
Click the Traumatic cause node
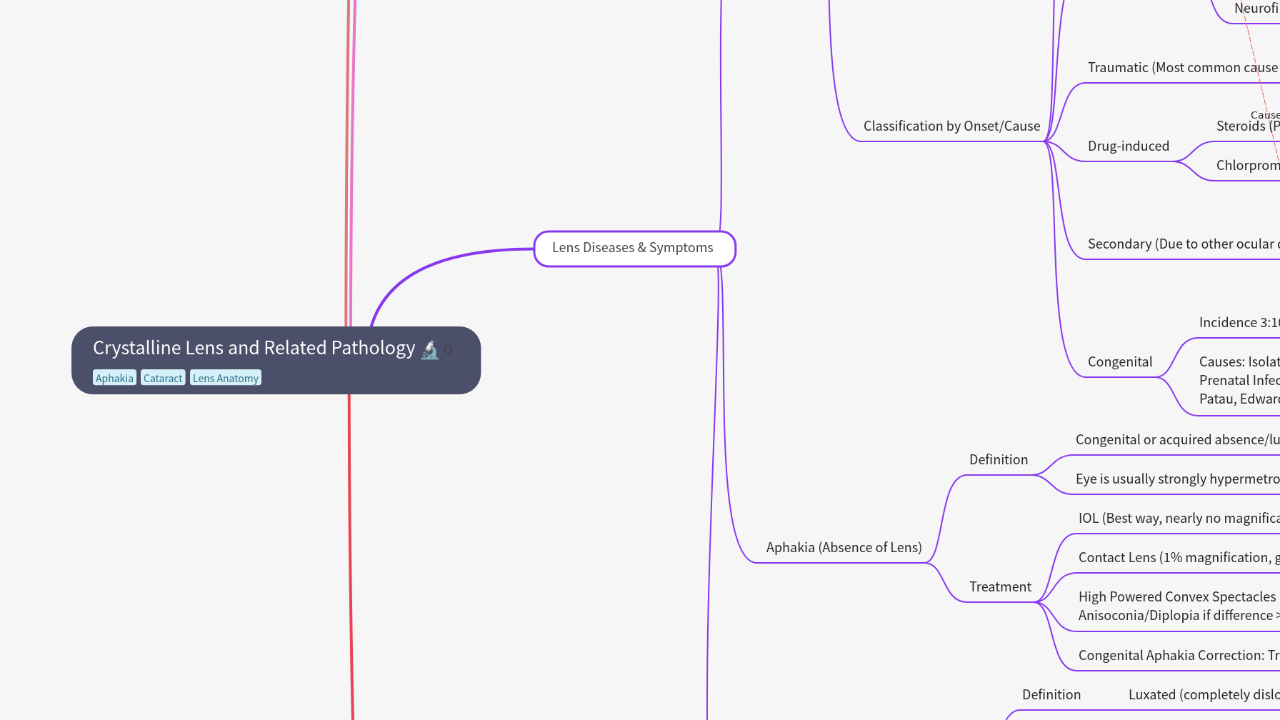[1182, 68]
